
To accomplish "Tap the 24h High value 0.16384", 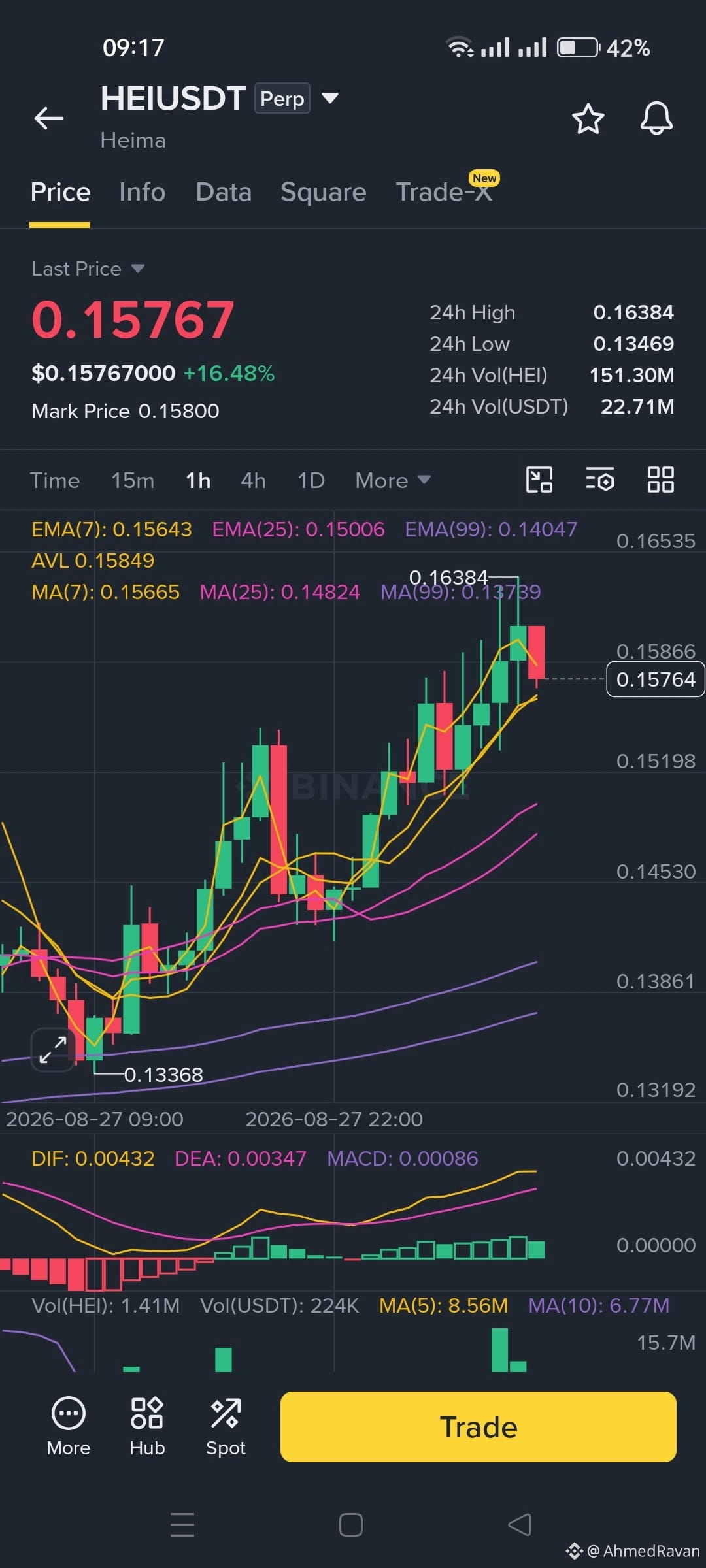I will pyautogui.click(x=633, y=312).
